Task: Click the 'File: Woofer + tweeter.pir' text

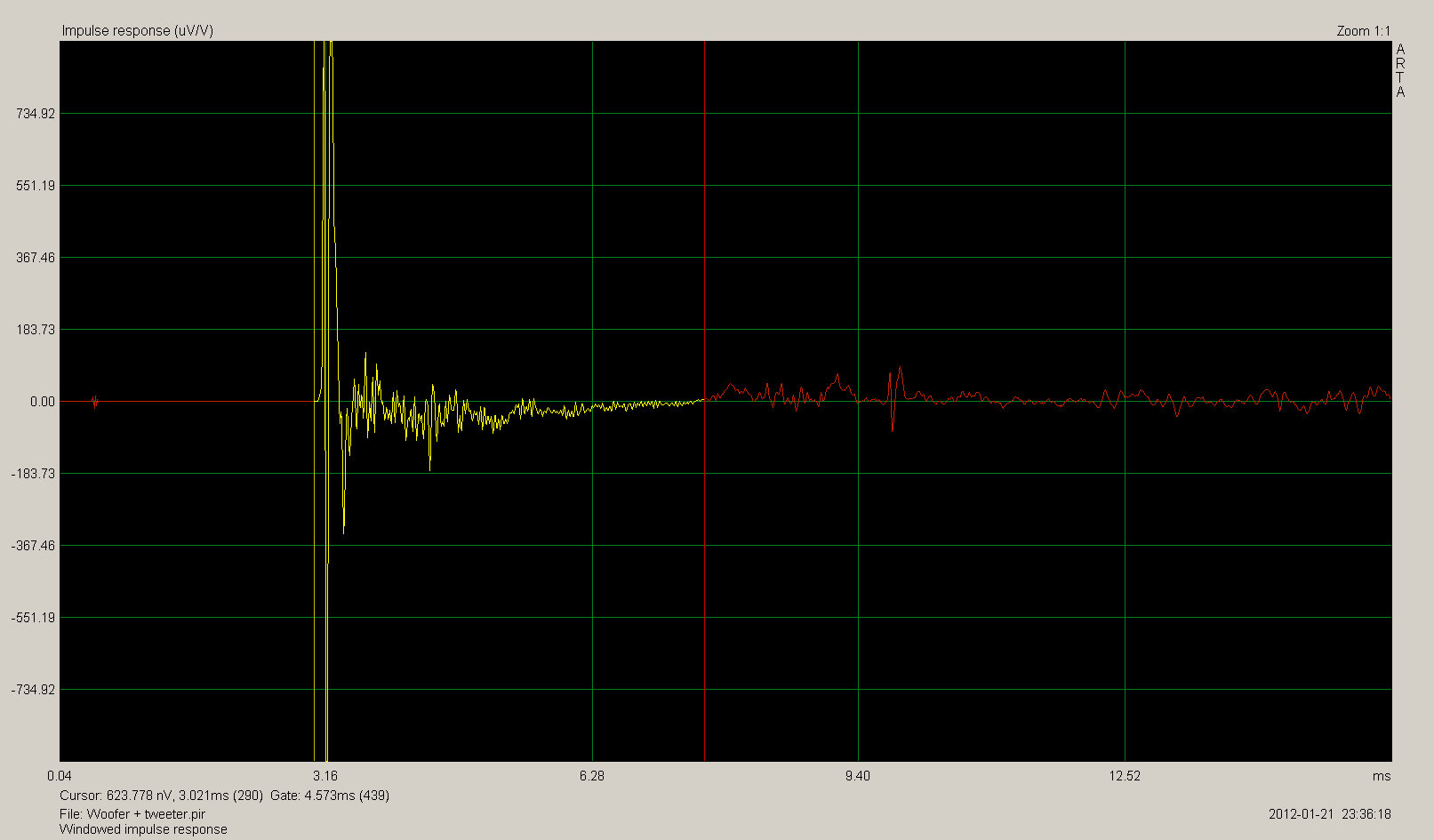Action: pos(132,814)
